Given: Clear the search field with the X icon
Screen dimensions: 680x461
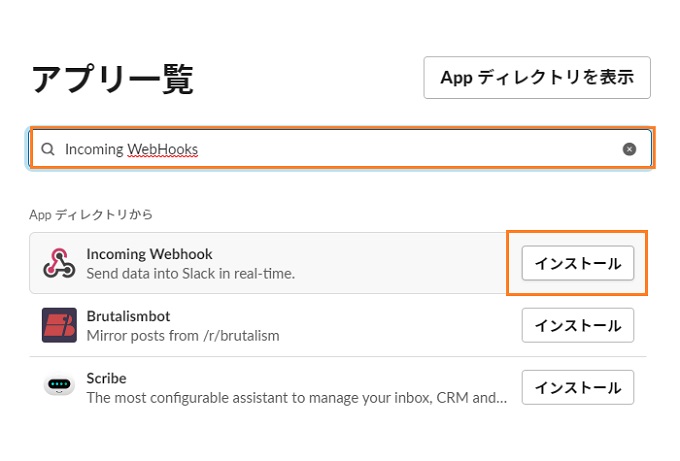Looking at the screenshot, I should click(629, 149).
